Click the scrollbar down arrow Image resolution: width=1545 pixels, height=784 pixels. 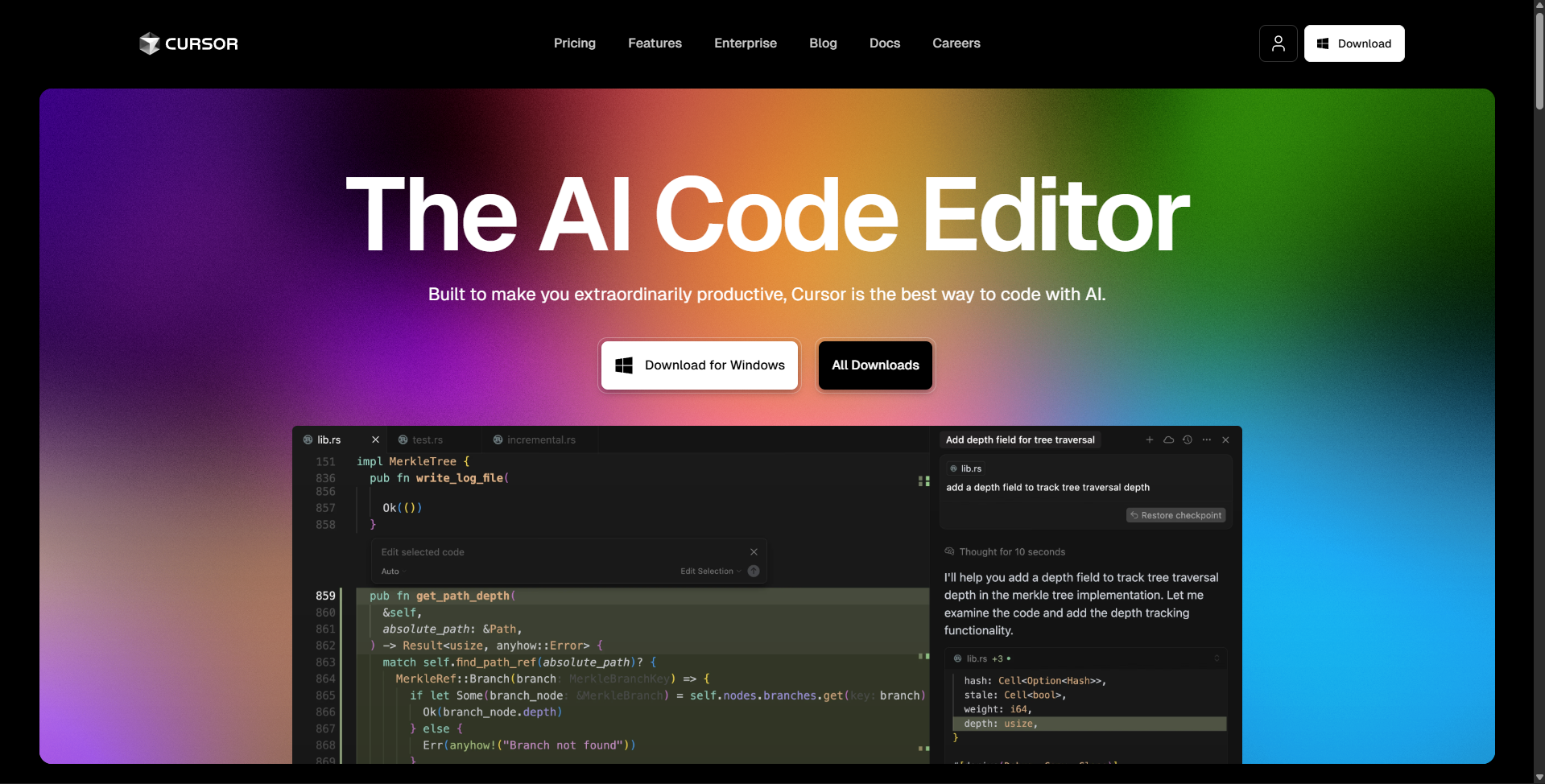1539,778
